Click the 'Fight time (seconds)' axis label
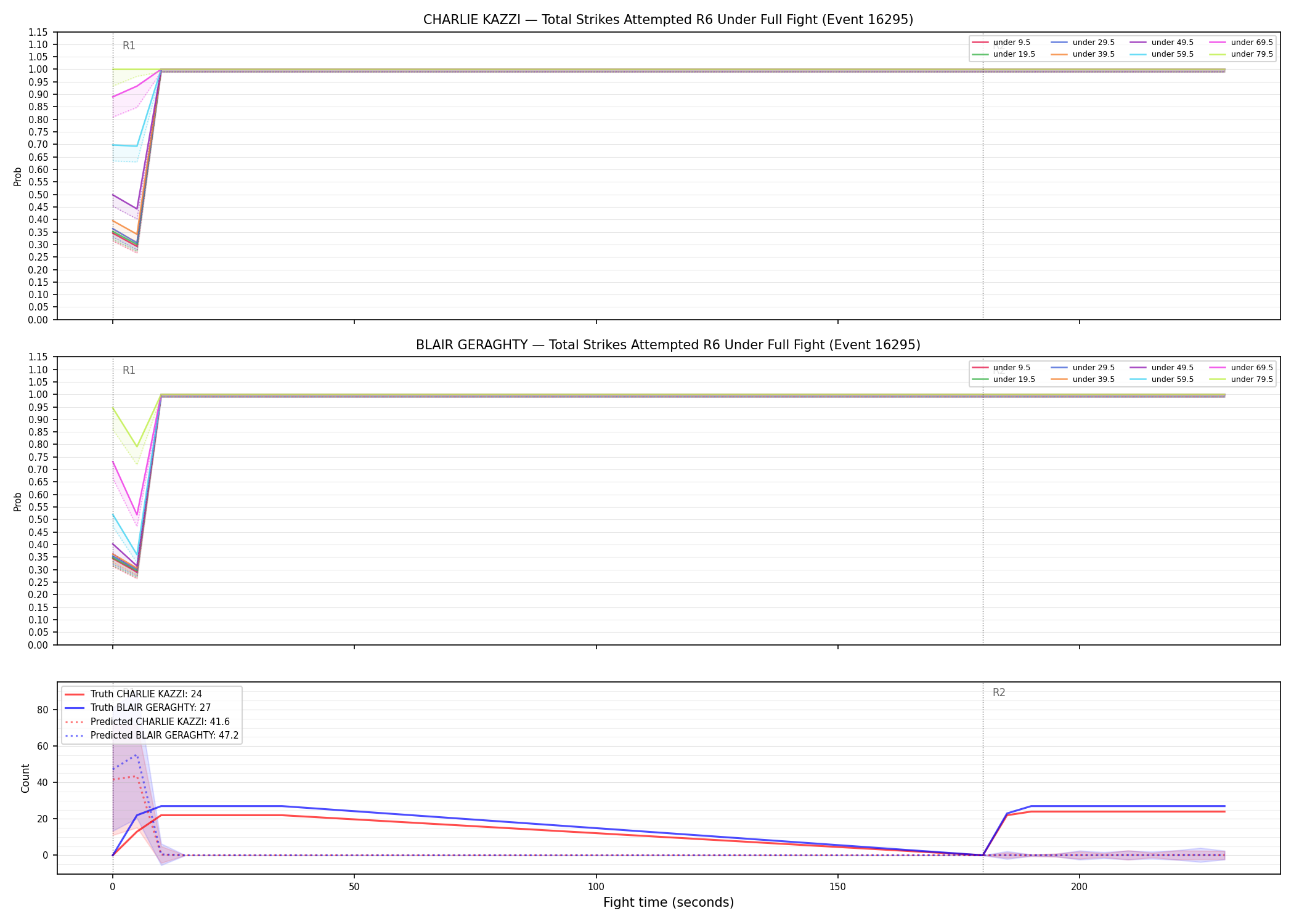The image size is (1294, 924). point(669,902)
